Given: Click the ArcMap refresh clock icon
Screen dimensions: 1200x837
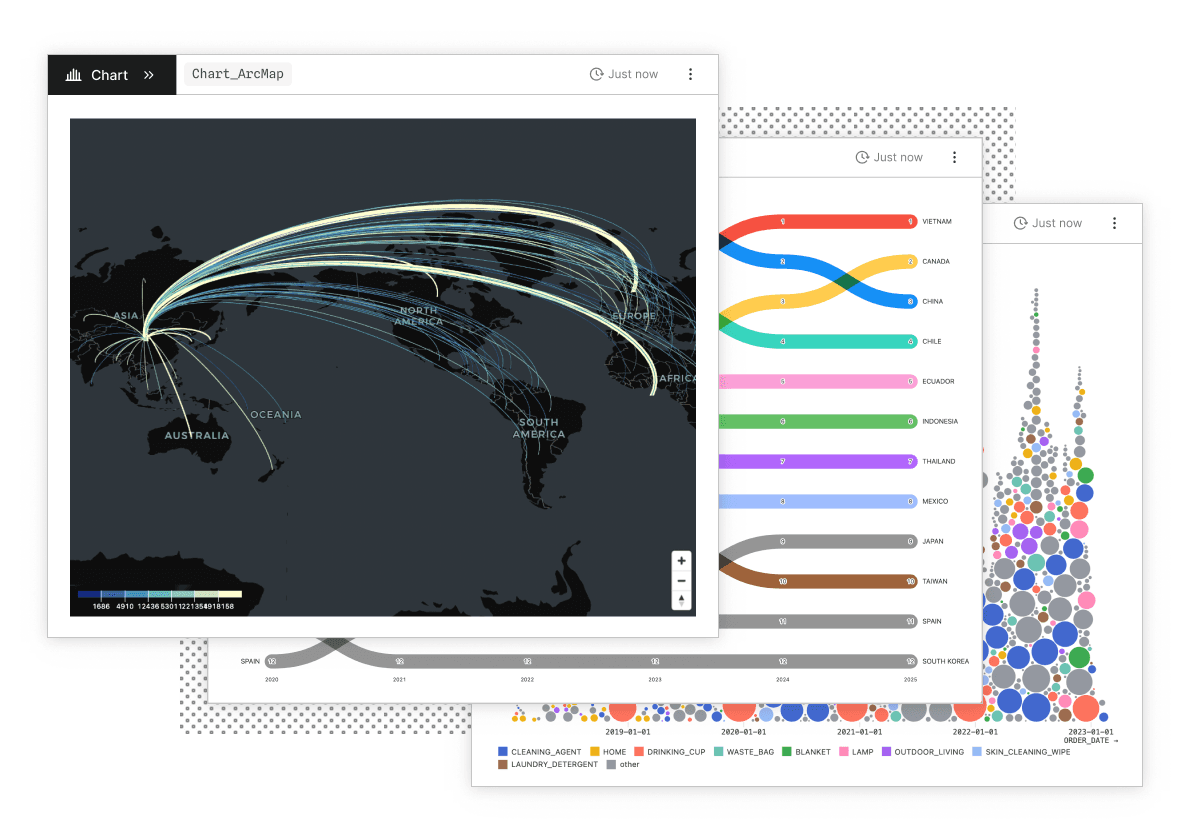Looking at the screenshot, I should click(x=596, y=74).
